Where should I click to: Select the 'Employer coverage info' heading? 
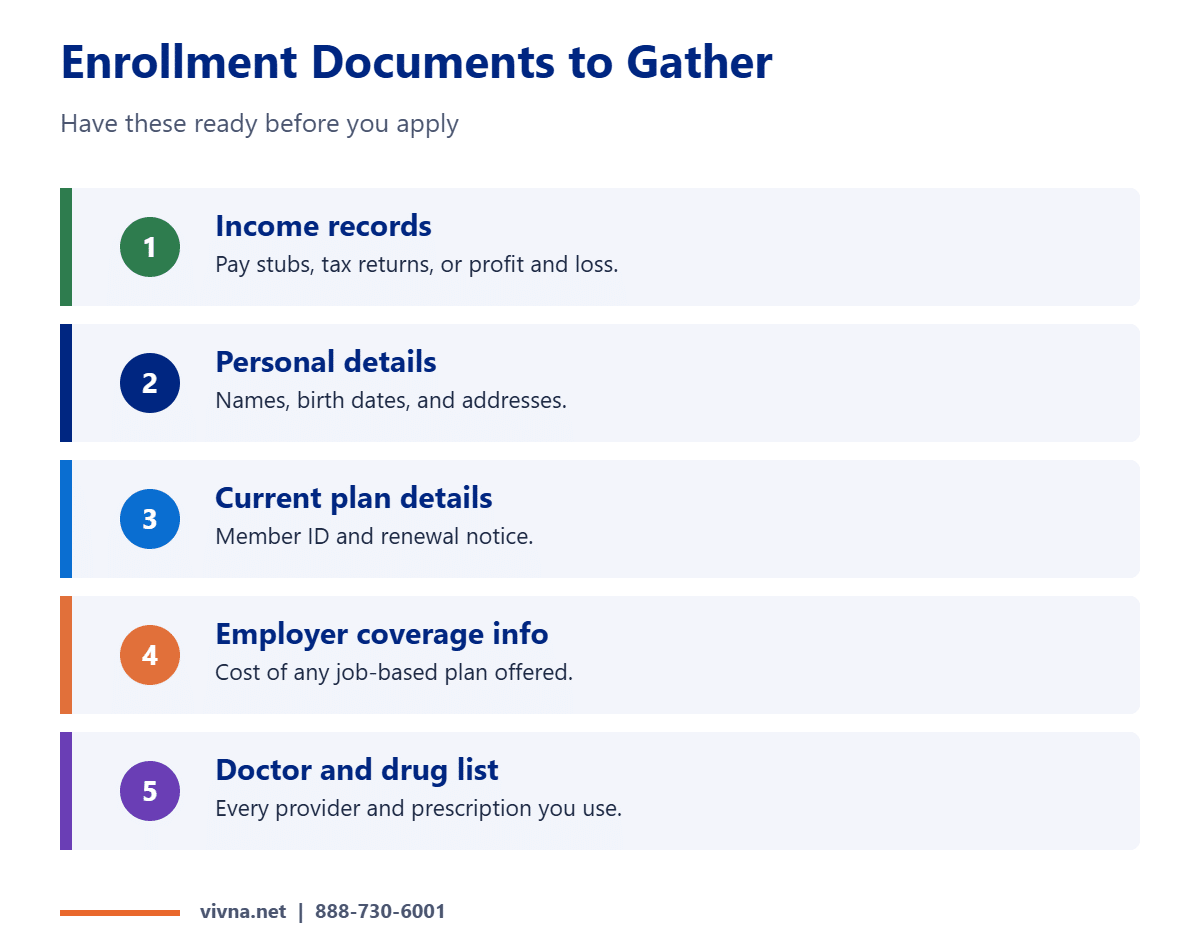point(382,634)
